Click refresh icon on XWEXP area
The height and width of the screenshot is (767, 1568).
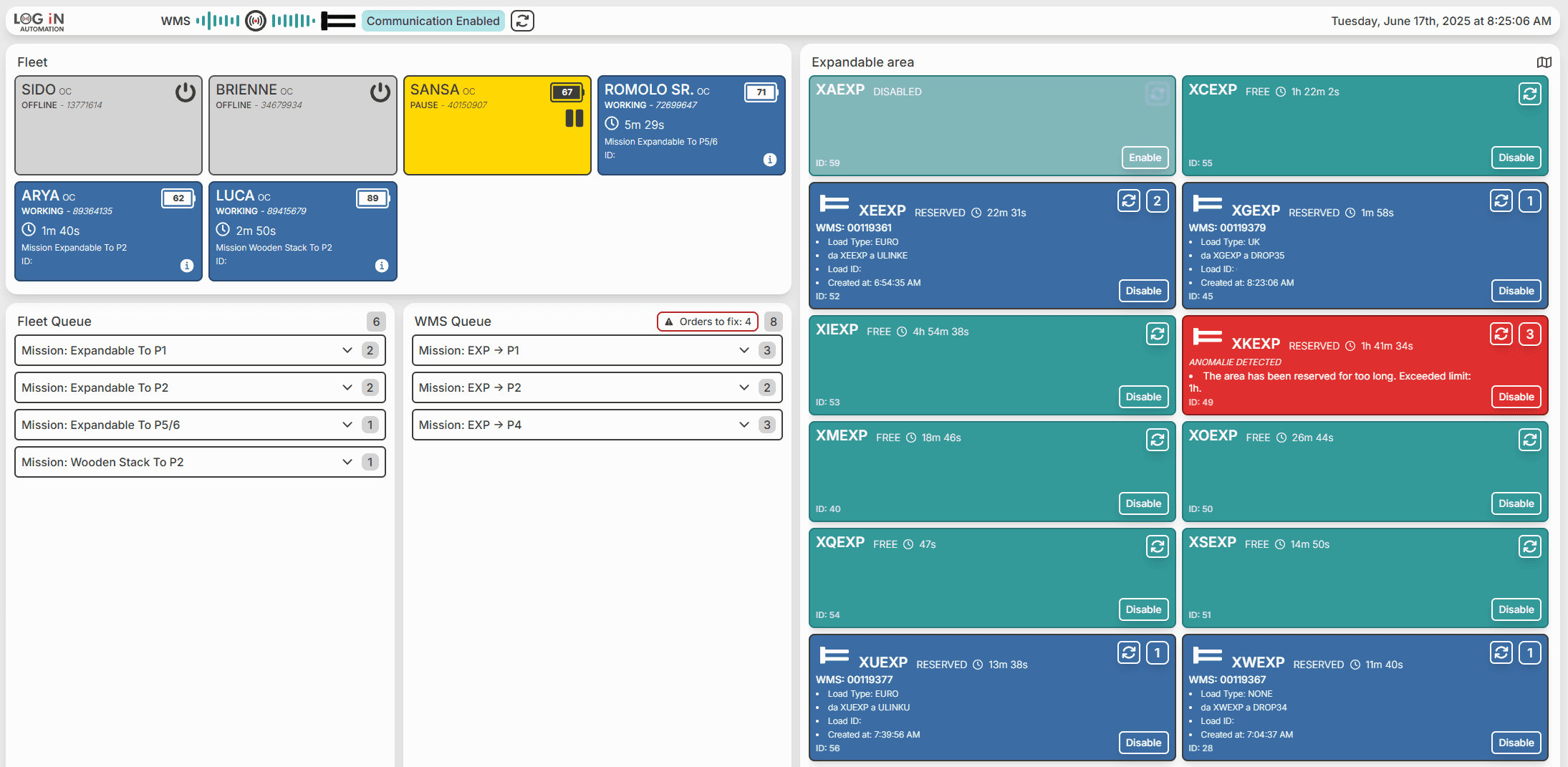(x=1501, y=652)
